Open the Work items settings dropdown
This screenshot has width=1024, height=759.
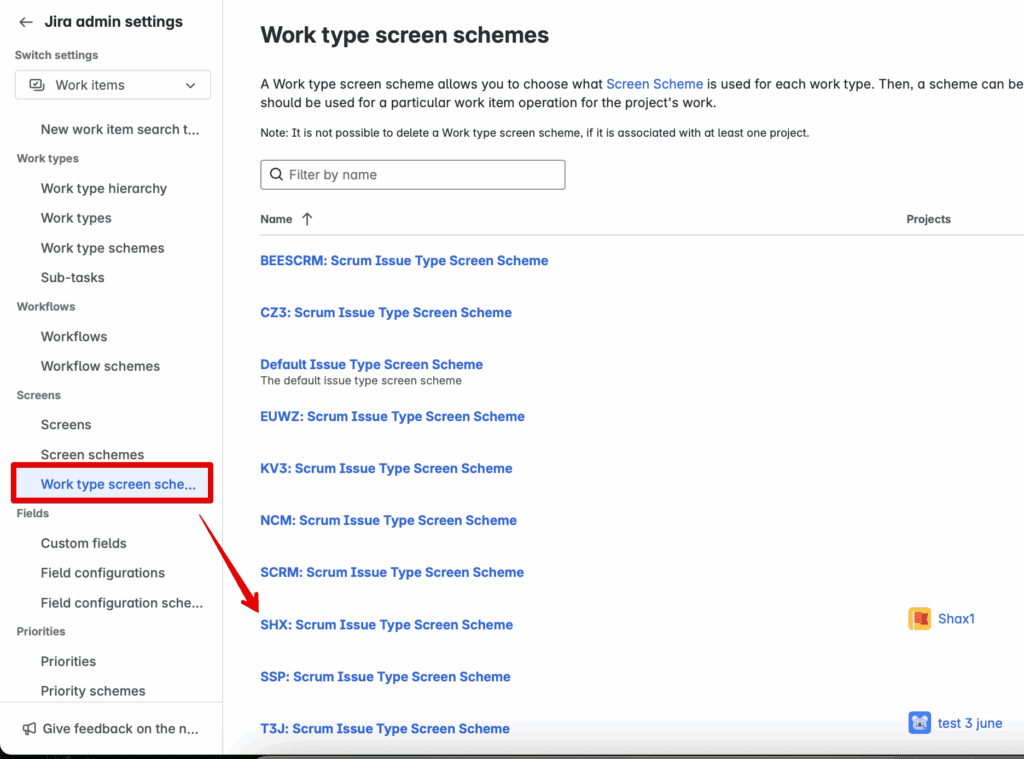point(112,85)
